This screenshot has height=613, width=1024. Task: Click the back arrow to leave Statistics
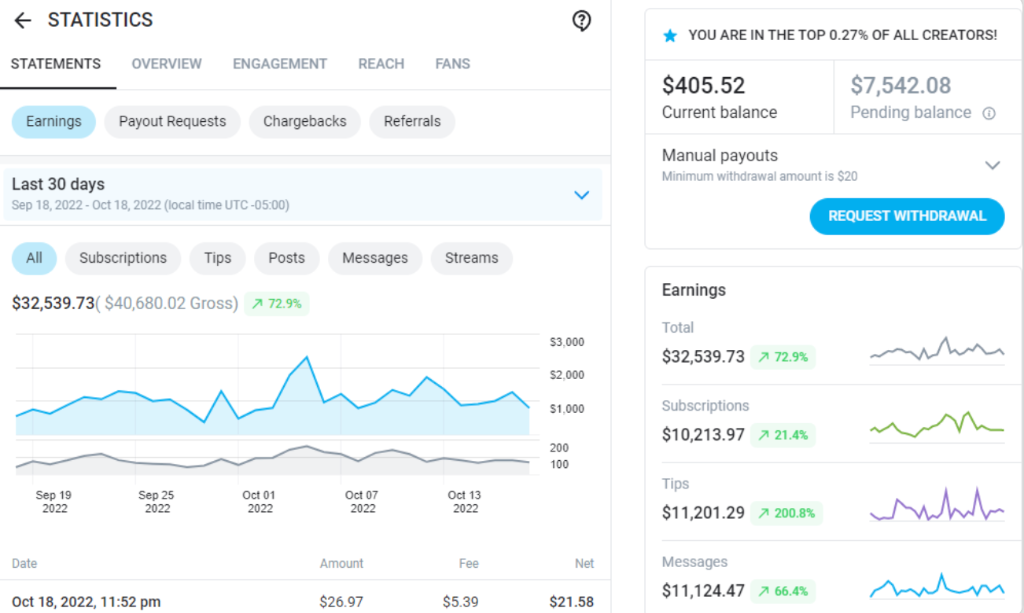pos(22,20)
